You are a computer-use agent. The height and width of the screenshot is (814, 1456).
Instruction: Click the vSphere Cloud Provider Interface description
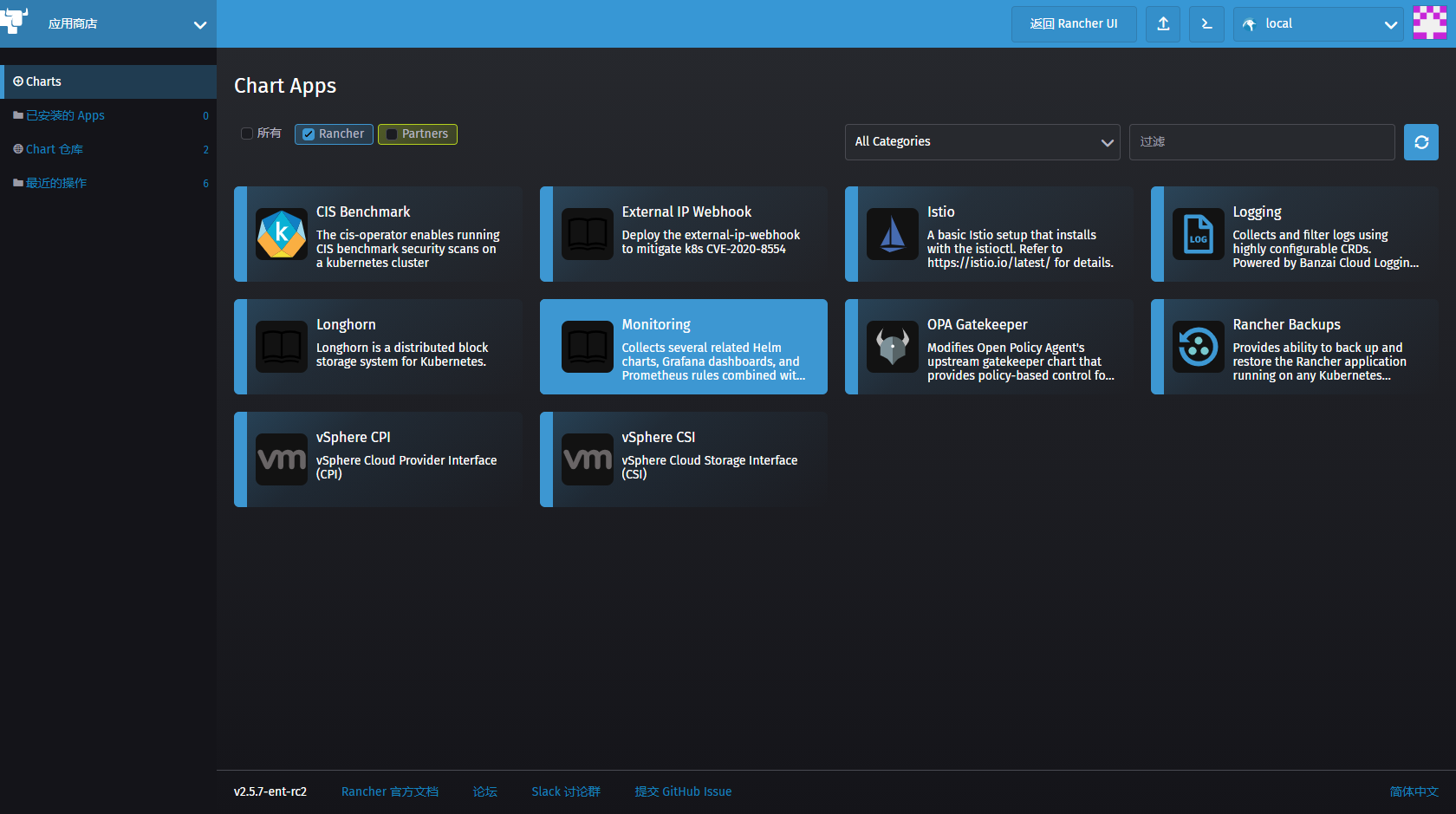pos(406,467)
